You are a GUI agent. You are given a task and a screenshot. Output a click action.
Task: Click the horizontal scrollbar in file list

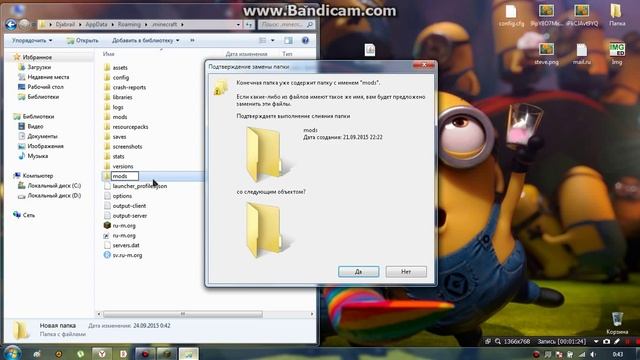tap(182, 314)
